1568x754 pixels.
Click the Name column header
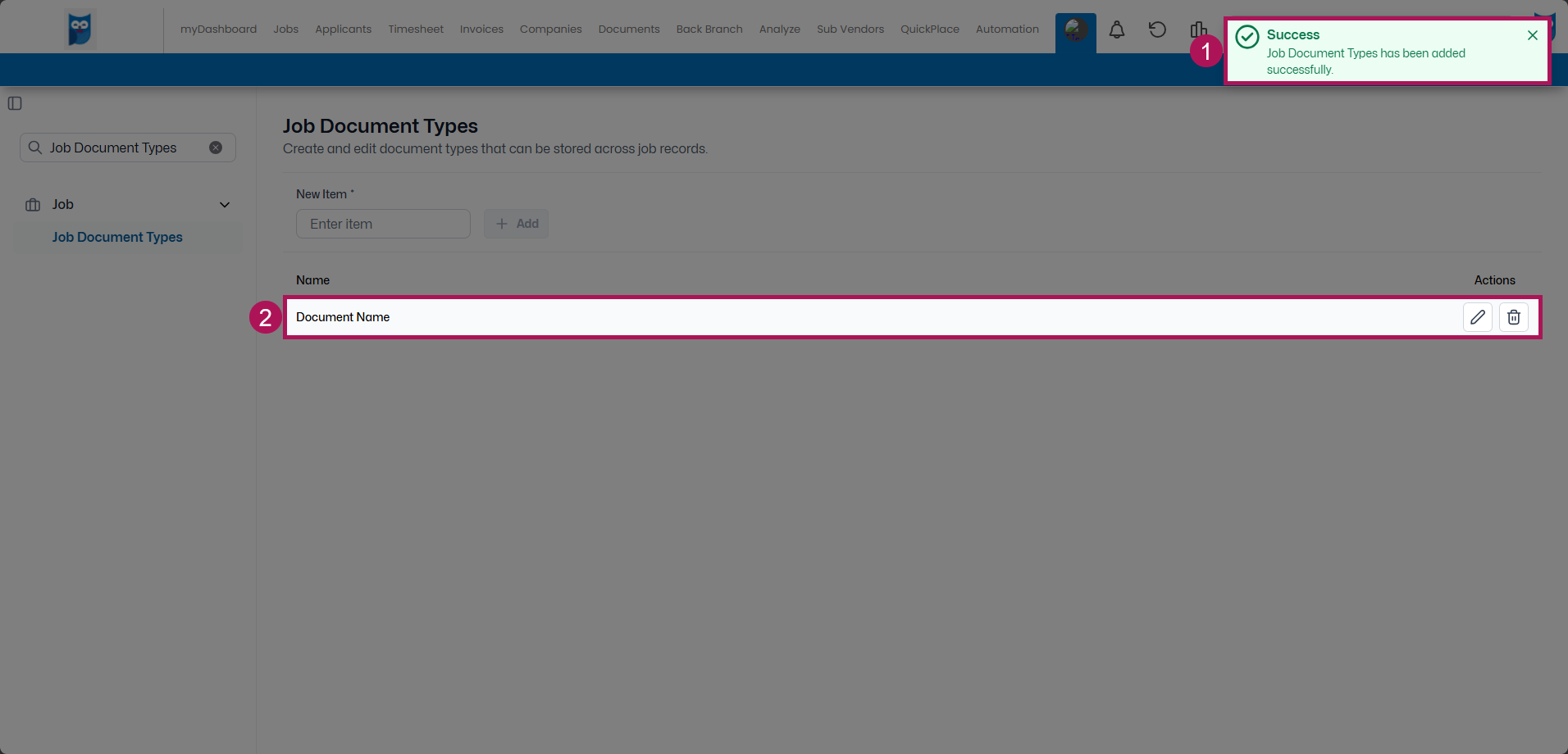[312, 280]
